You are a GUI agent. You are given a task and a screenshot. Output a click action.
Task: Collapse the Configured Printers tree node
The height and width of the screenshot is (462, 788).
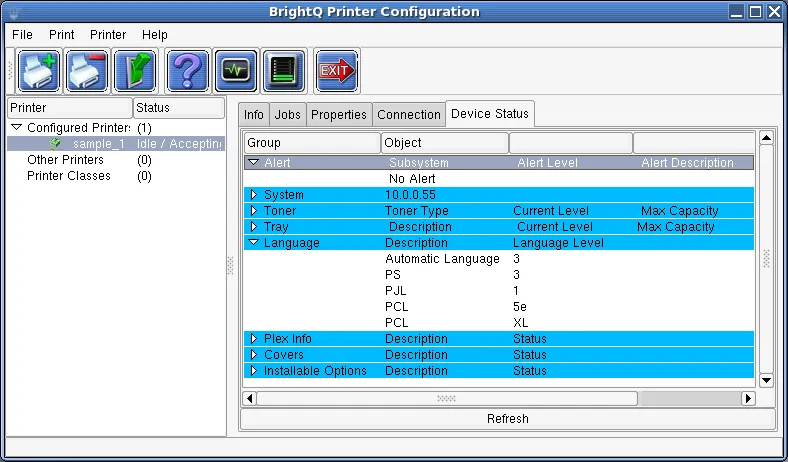point(17,127)
